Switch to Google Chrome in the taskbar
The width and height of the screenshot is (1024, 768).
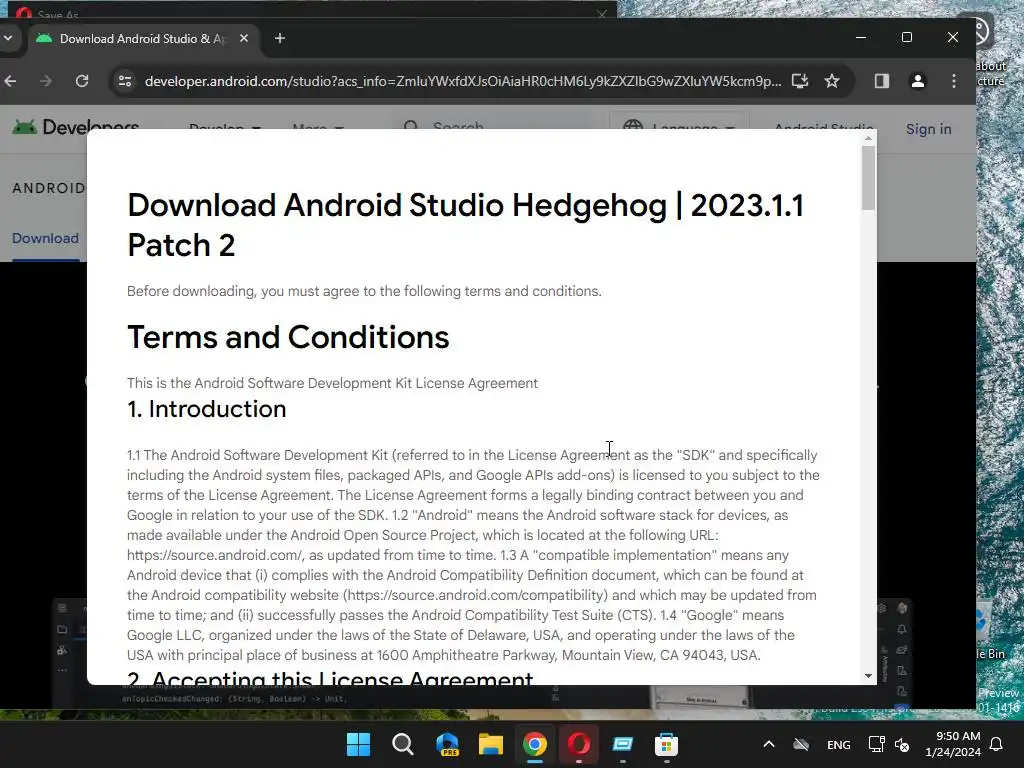click(534, 744)
